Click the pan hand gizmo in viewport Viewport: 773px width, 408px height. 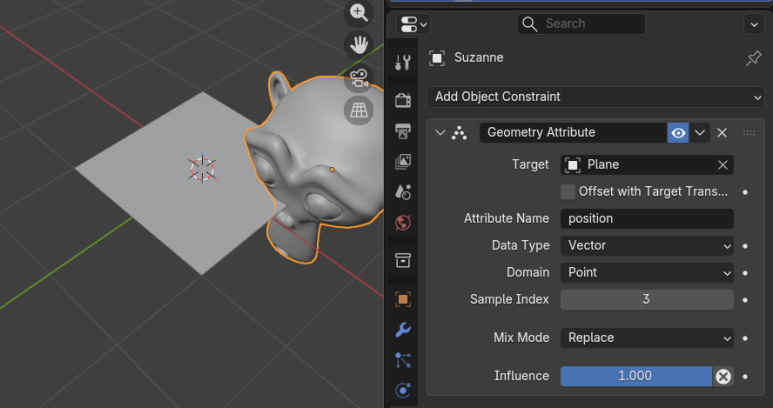pyautogui.click(x=358, y=45)
